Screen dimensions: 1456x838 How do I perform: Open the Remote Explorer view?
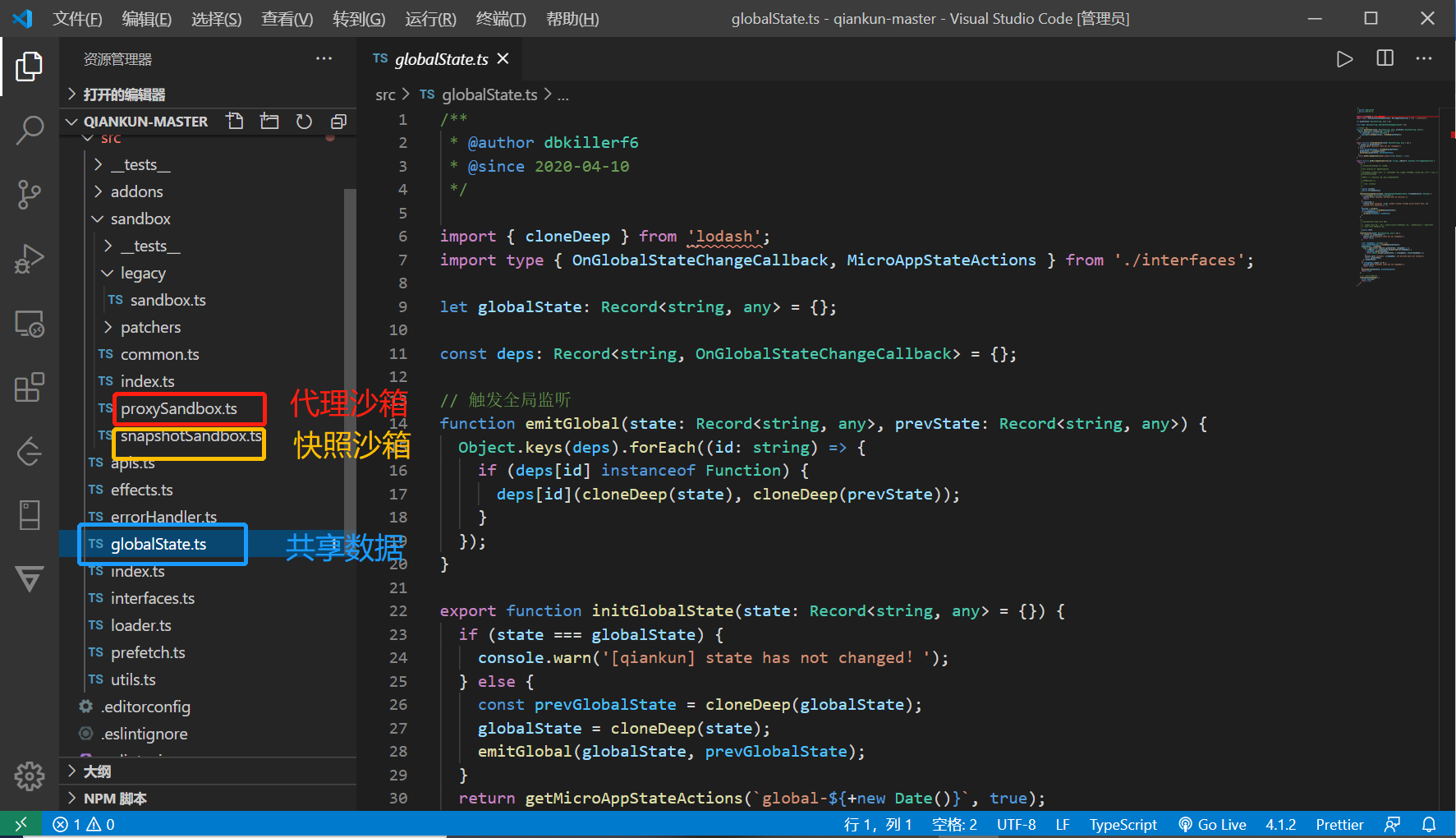(30, 324)
